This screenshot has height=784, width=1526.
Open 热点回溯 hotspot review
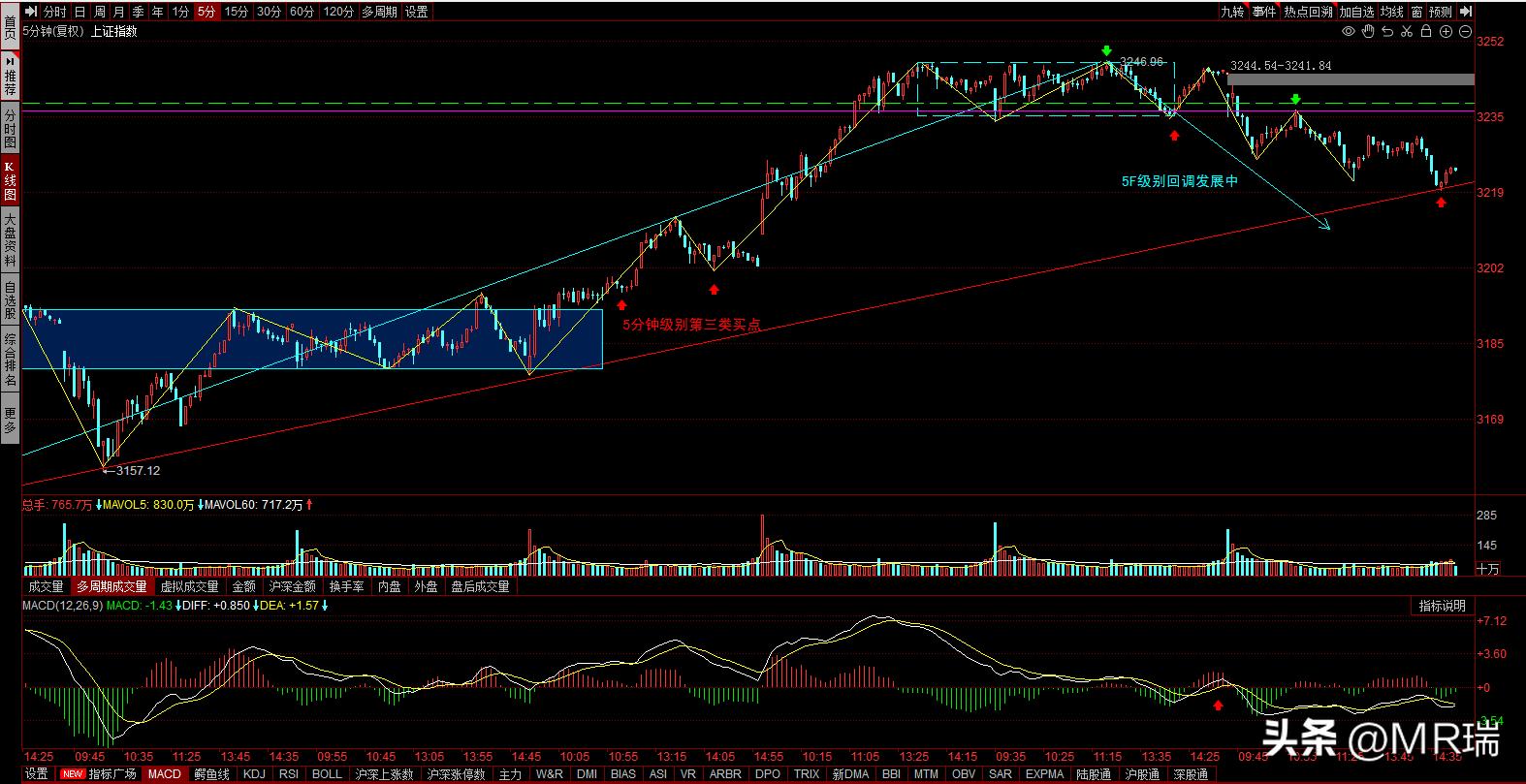pos(1309,12)
